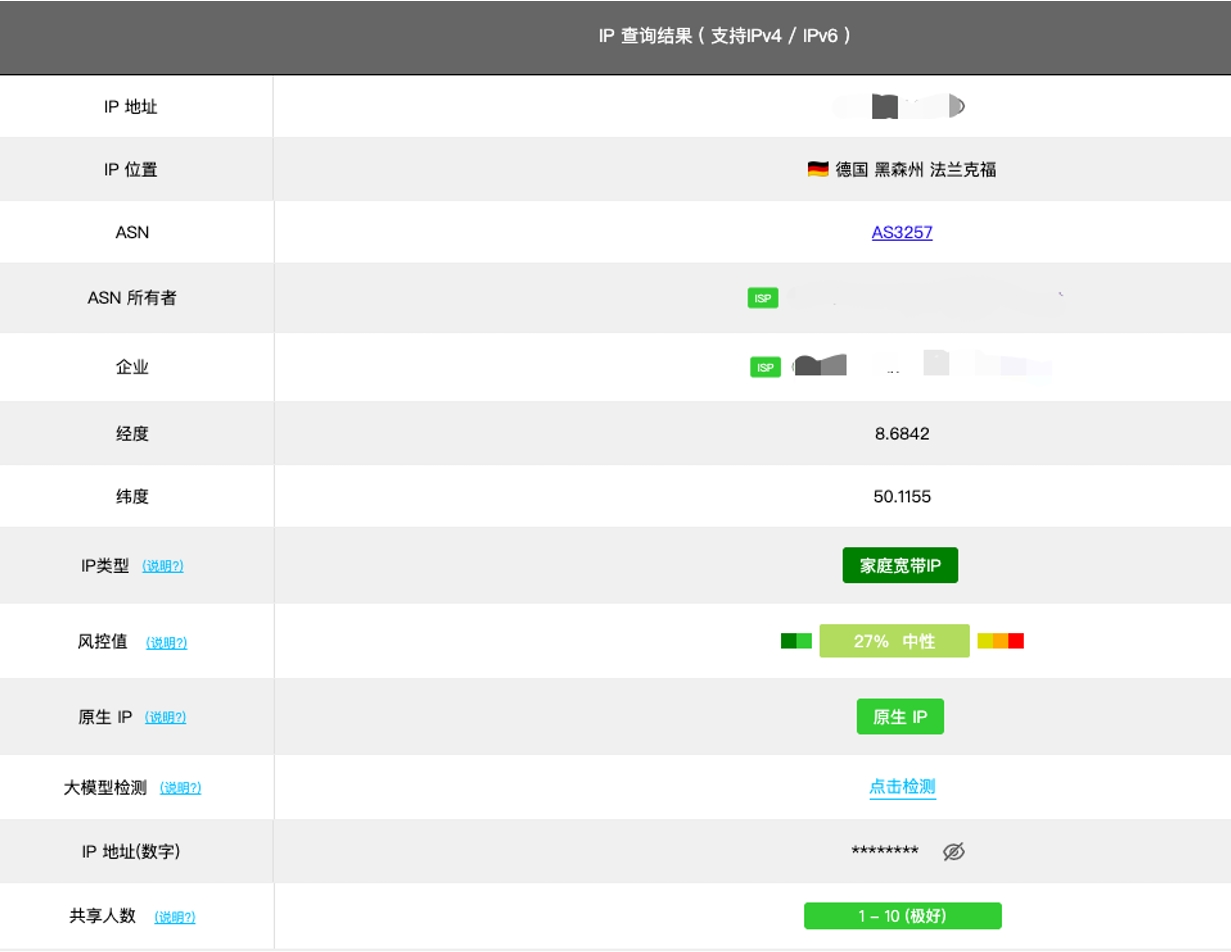
Task: Click the 原生 IP green badge
Action: [x=900, y=717]
